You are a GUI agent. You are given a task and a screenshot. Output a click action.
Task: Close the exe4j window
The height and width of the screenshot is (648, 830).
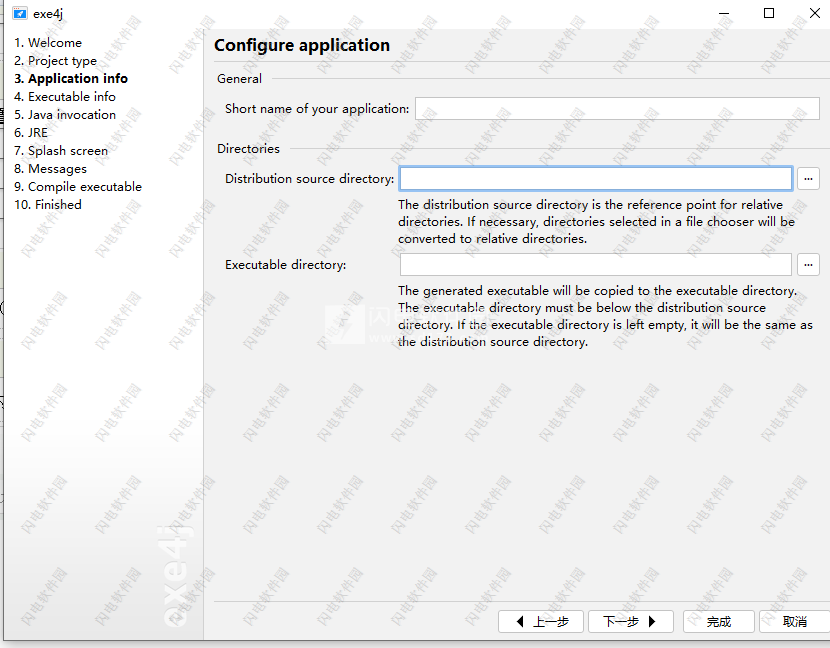click(815, 13)
